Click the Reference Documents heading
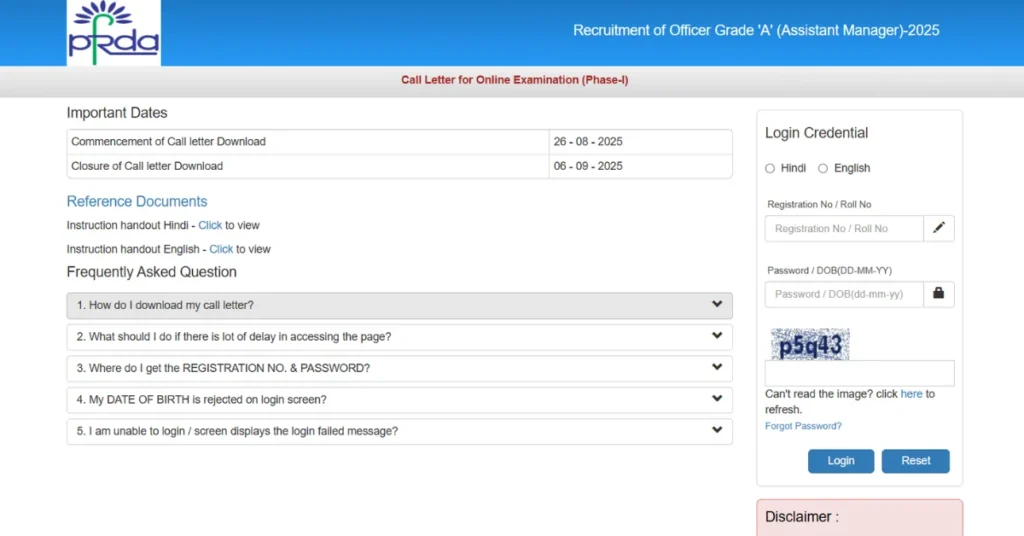This screenshot has width=1024, height=536. coord(136,201)
